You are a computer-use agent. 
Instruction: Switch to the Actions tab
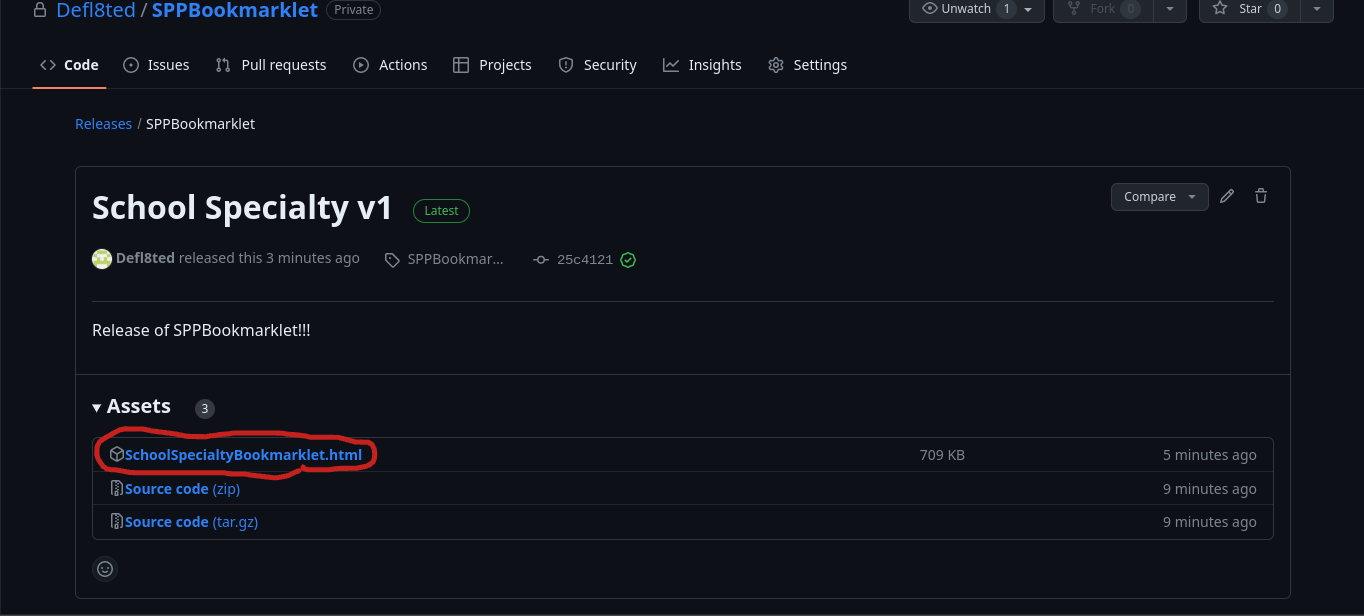(x=390, y=65)
